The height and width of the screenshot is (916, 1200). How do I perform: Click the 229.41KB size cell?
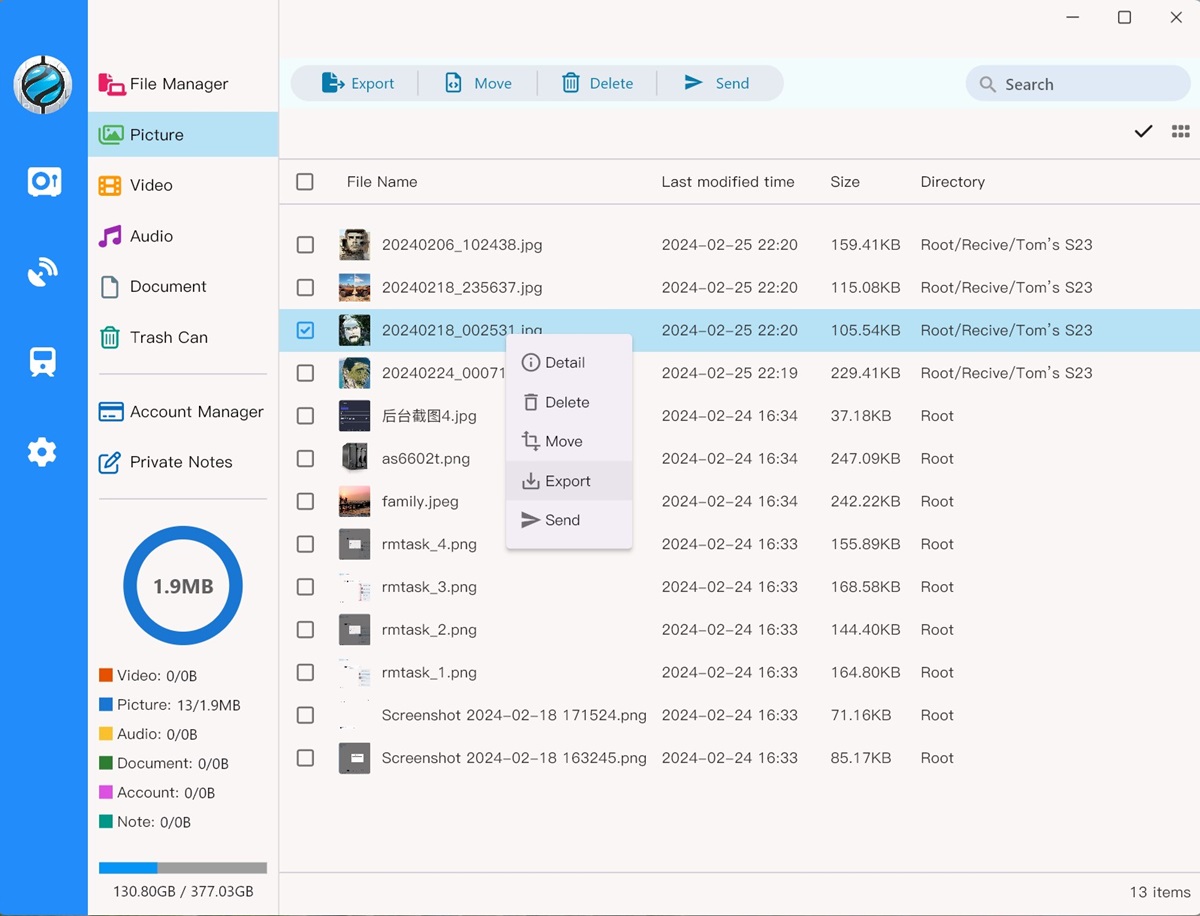(x=865, y=373)
